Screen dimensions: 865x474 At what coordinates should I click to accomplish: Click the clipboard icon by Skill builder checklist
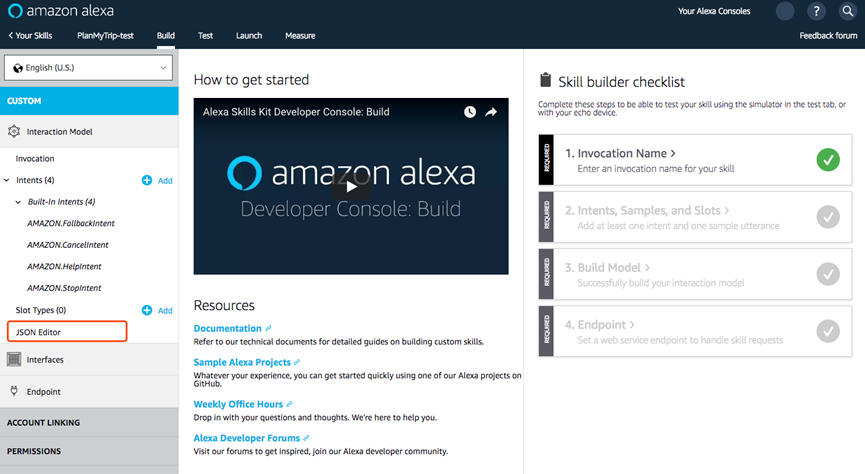point(546,80)
